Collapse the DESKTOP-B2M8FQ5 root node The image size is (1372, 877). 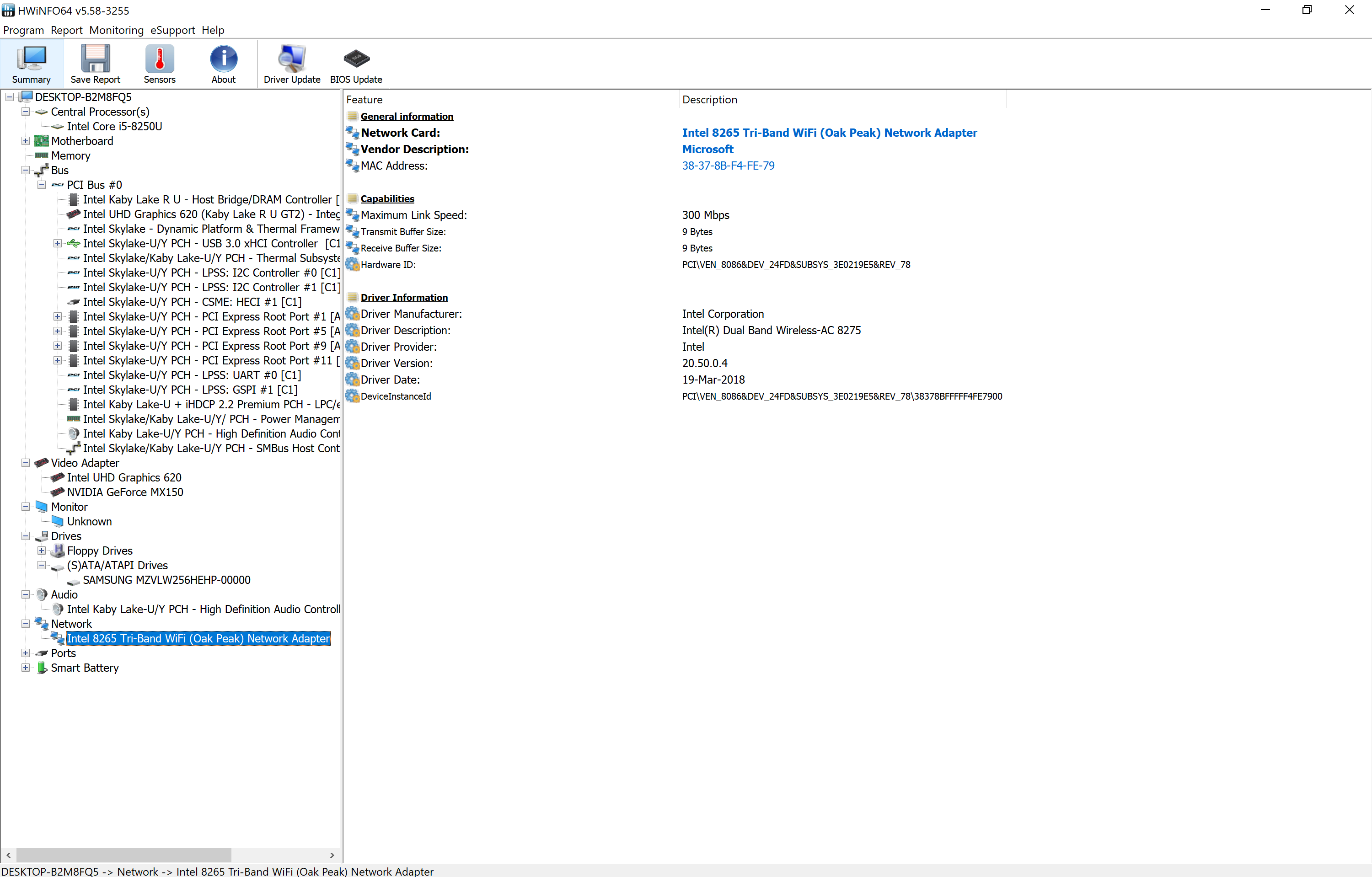(x=10, y=97)
